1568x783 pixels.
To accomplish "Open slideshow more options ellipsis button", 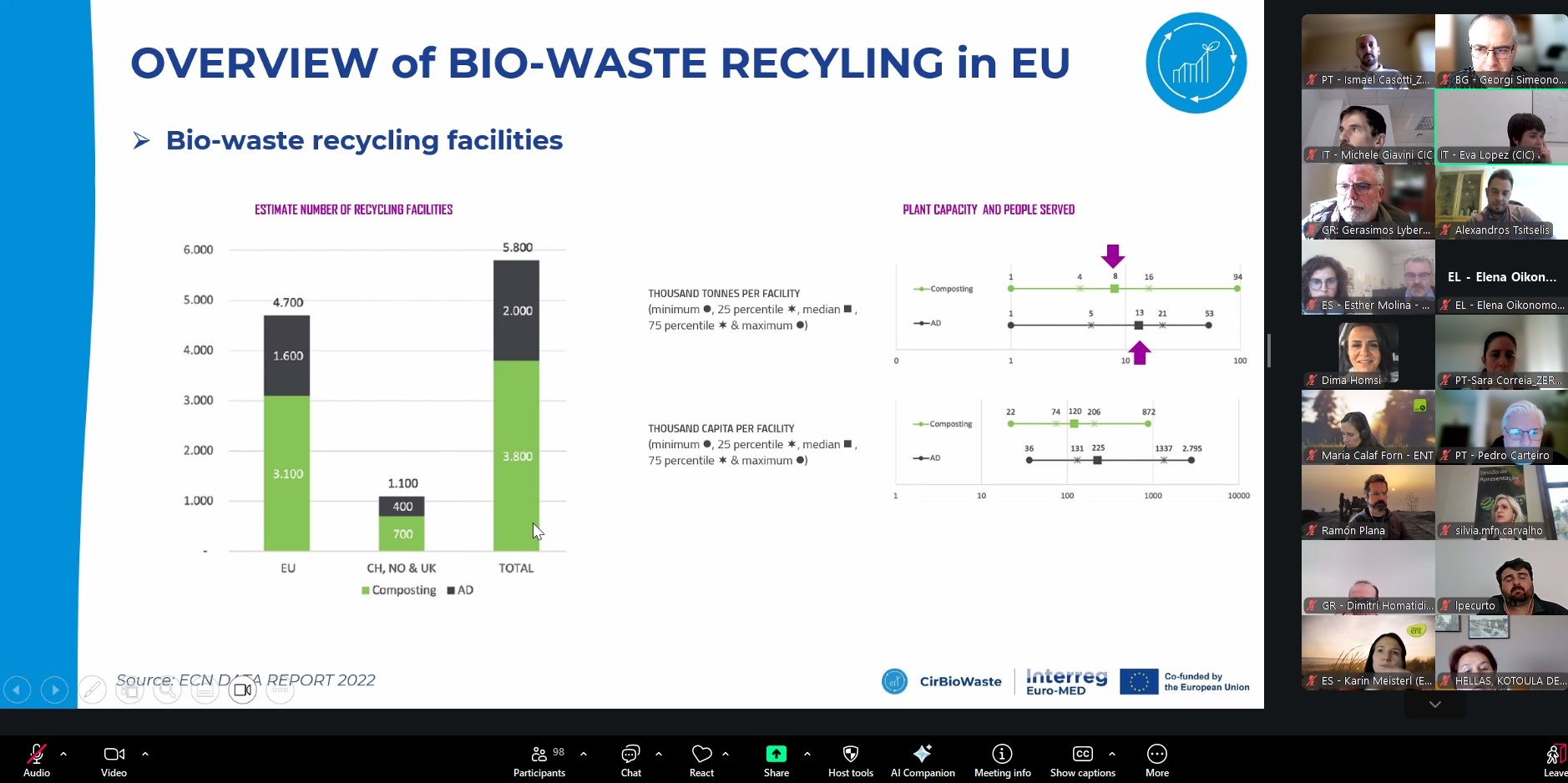I will (280, 690).
